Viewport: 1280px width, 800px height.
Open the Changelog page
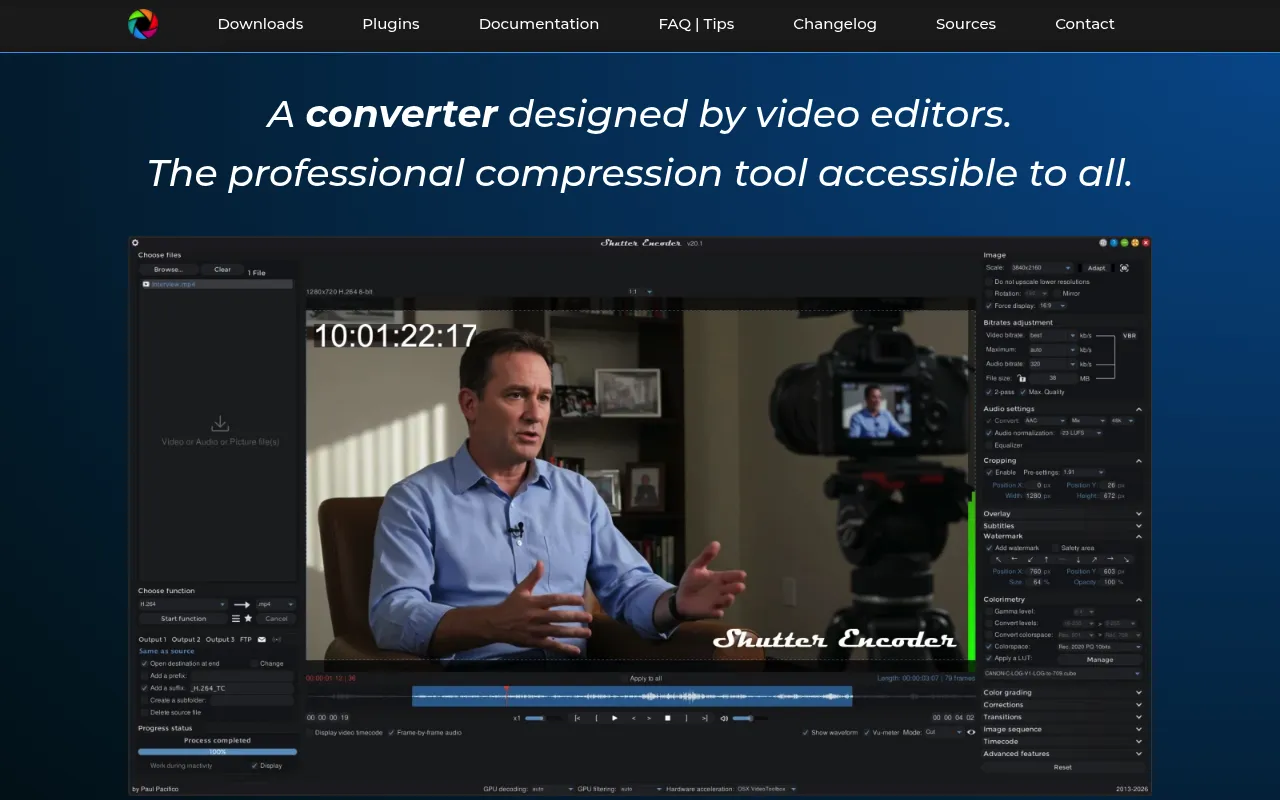click(835, 24)
